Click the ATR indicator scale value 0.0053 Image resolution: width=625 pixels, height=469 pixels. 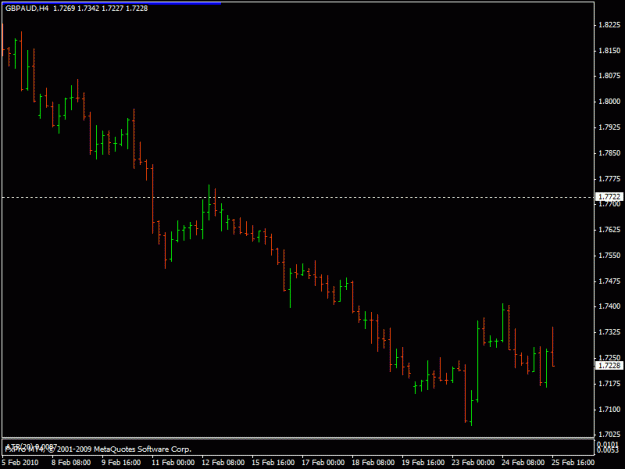(x=607, y=450)
